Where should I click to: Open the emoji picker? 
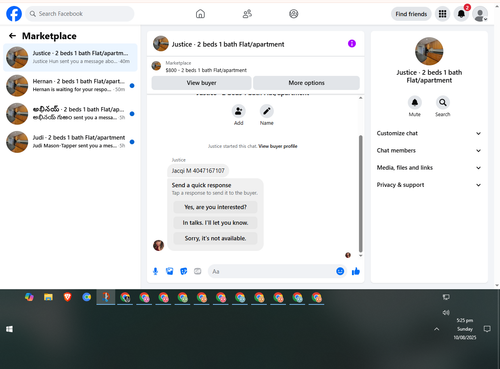[340, 271]
